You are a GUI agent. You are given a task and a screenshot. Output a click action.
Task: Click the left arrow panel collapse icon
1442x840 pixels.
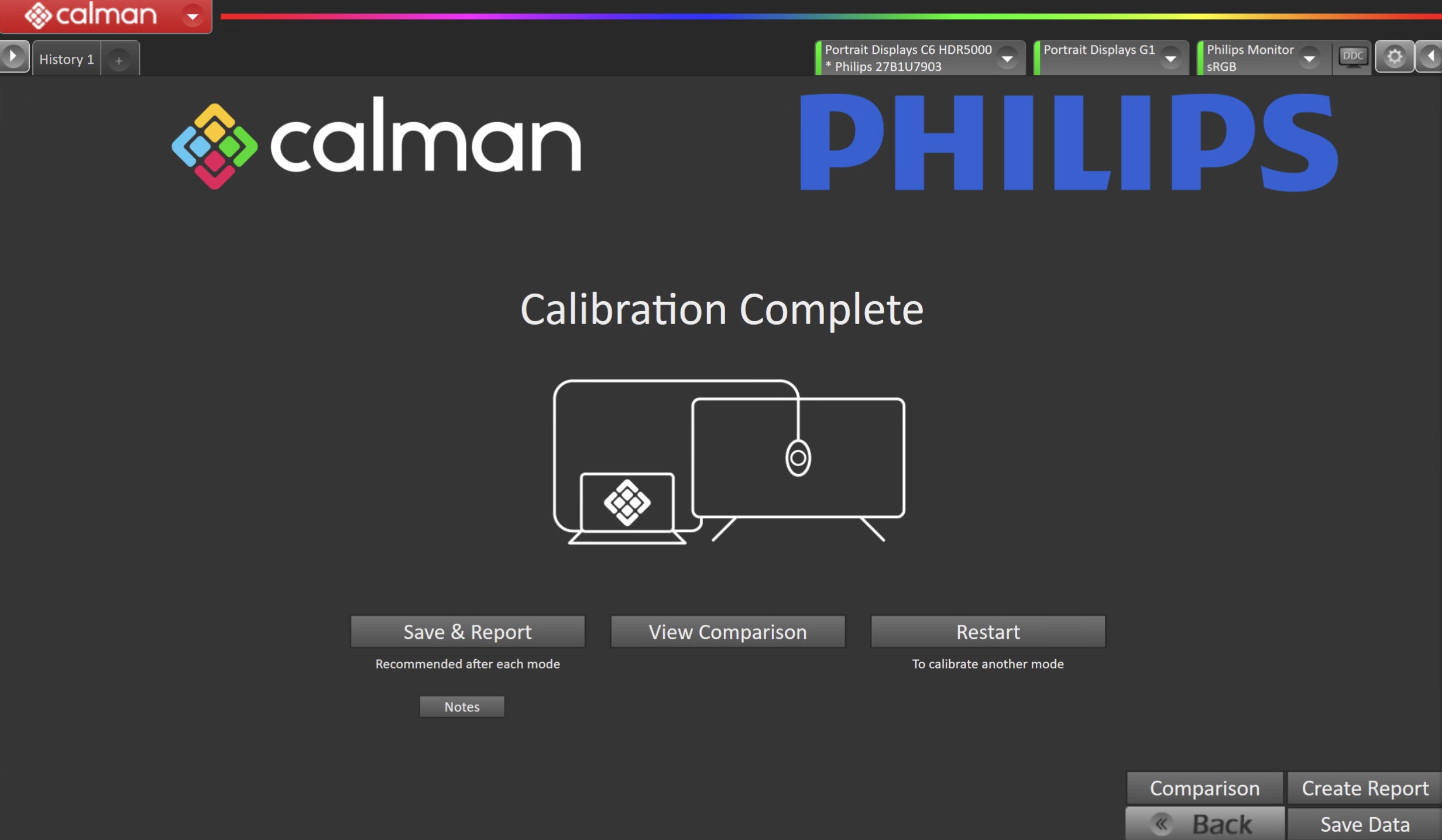pyautogui.click(x=1430, y=57)
